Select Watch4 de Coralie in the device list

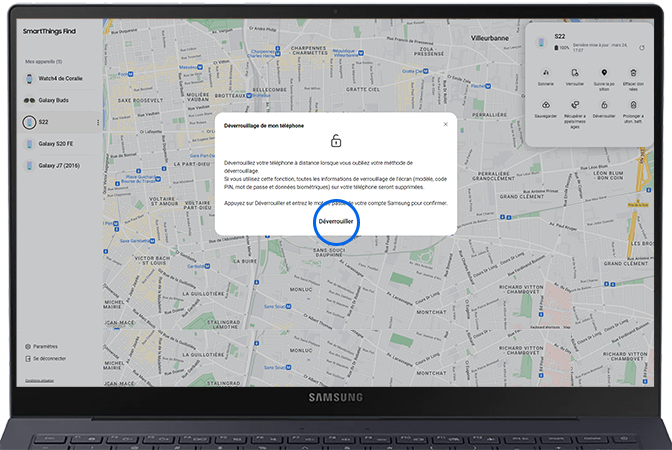click(x=60, y=78)
